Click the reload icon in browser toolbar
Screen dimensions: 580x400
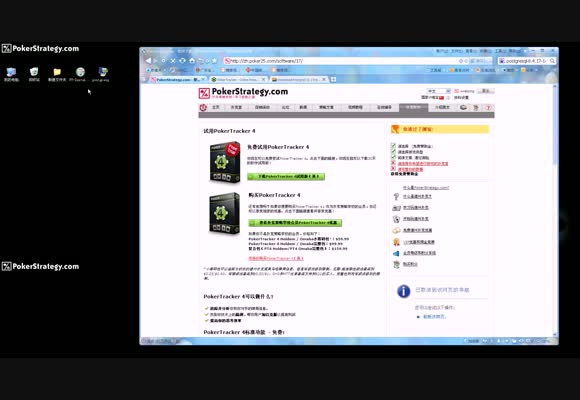click(182, 60)
